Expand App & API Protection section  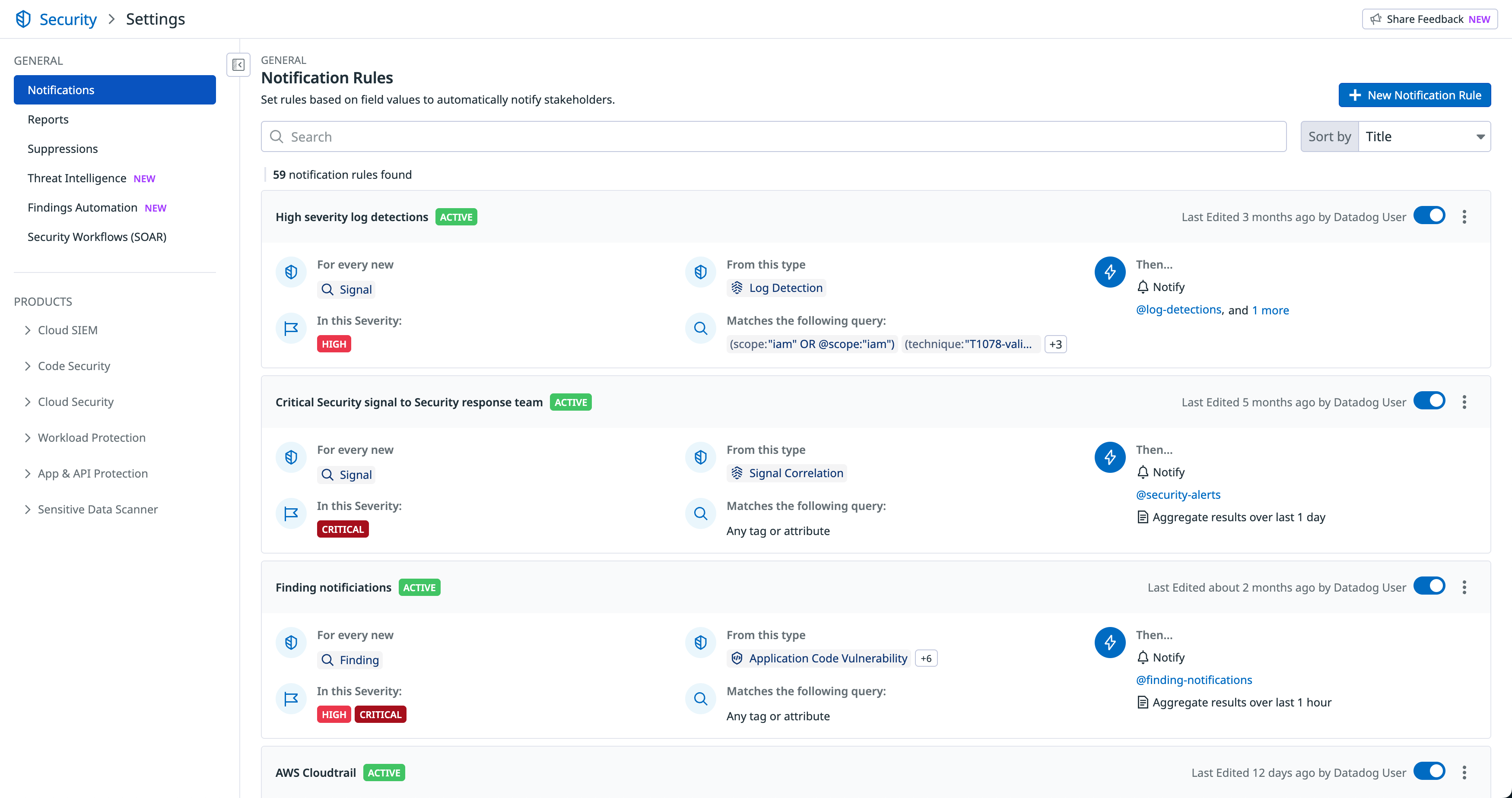[86, 474]
